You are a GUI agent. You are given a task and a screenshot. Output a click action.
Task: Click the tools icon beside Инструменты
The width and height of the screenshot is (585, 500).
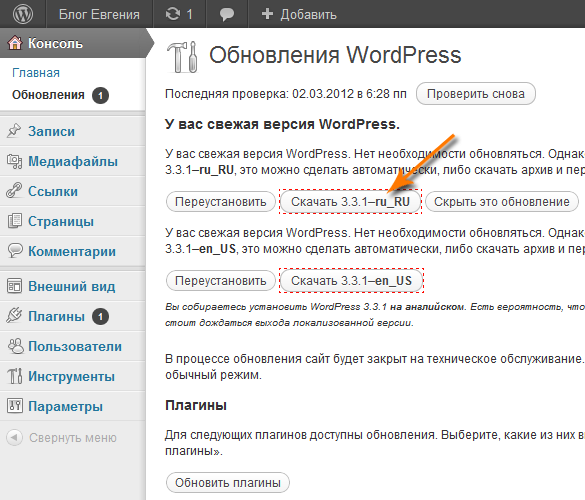[x=15, y=376]
